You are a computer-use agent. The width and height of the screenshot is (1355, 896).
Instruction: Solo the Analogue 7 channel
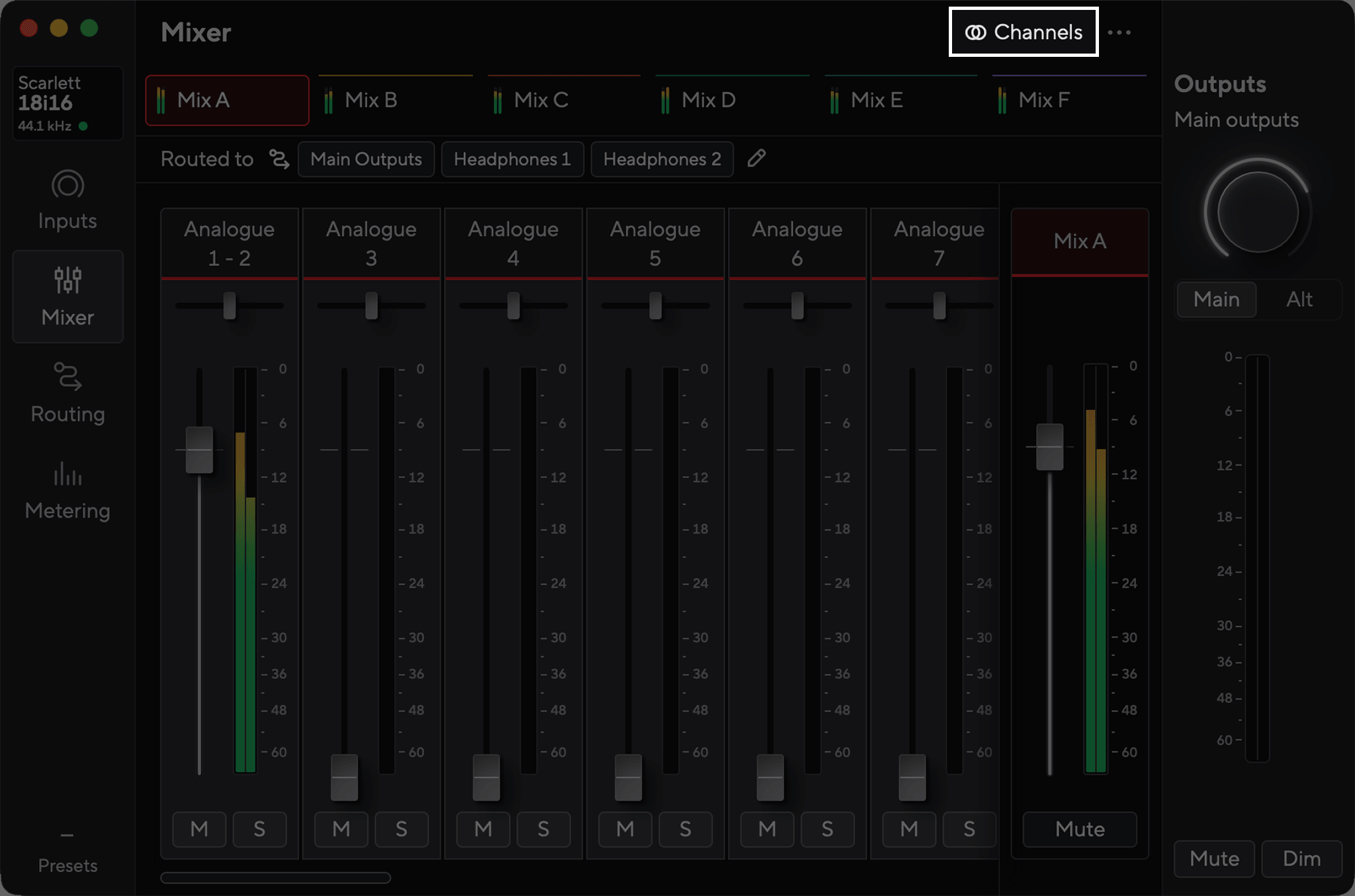[x=969, y=829]
